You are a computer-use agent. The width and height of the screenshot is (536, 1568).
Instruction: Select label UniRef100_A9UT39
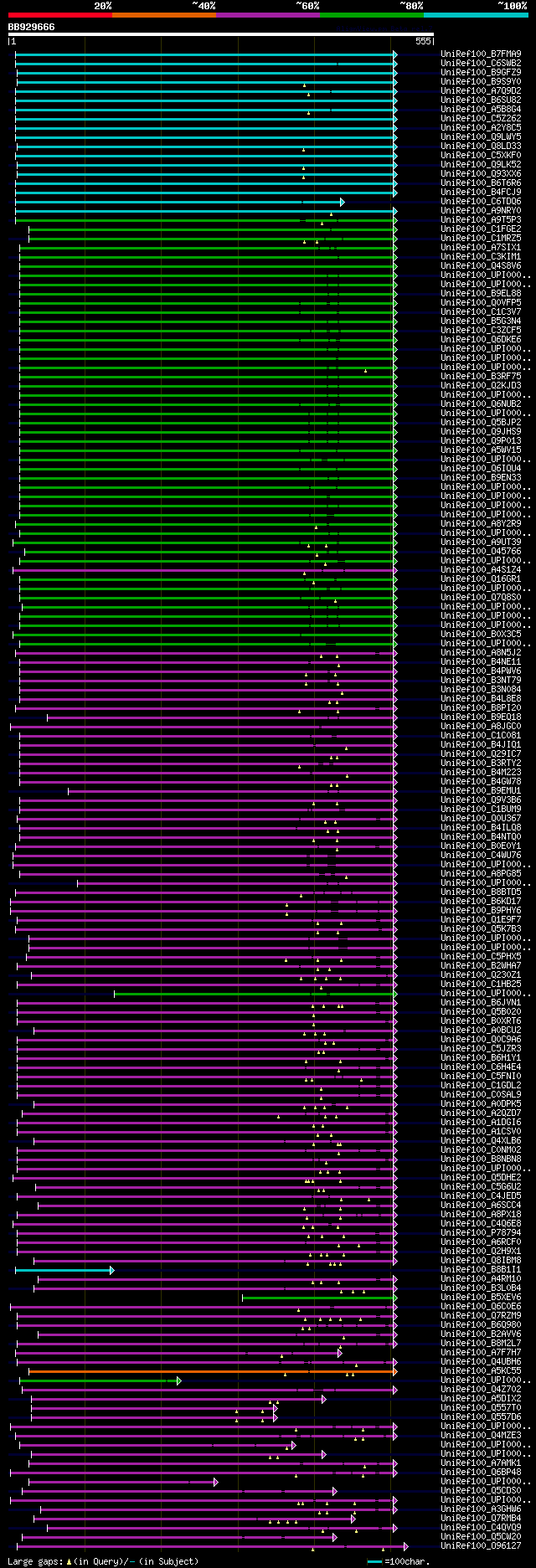pos(481,542)
